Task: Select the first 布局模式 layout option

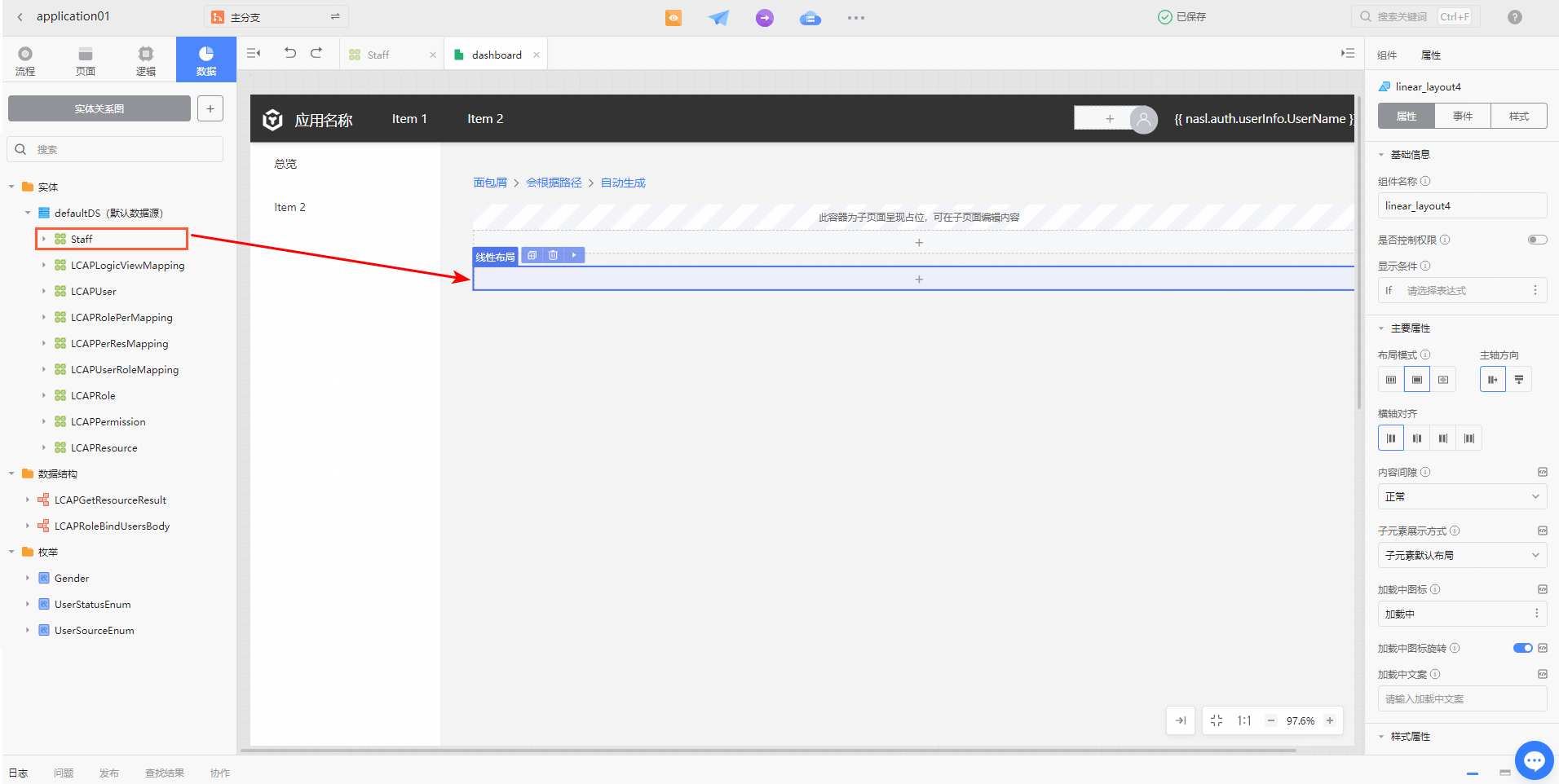Action: click(x=1391, y=380)
